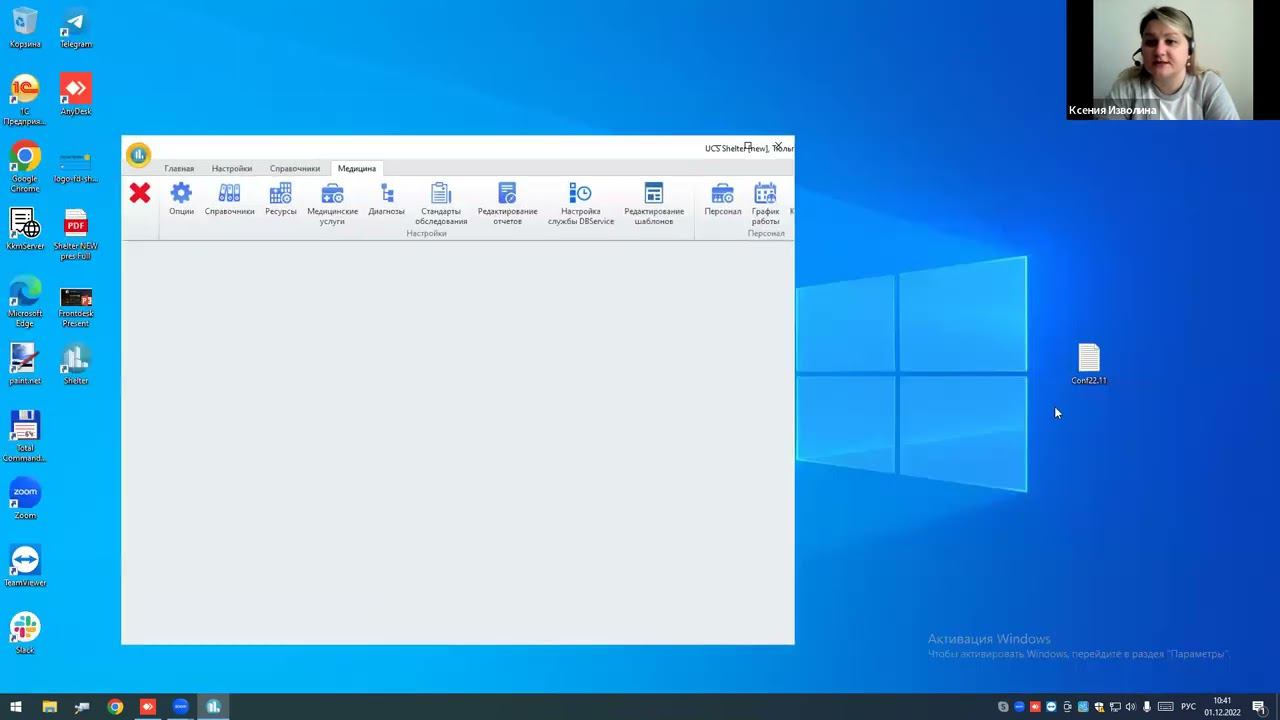1280x720 pixels.
Task: Select the Google Chrome desktop shortcut
Action: point(25,167)
